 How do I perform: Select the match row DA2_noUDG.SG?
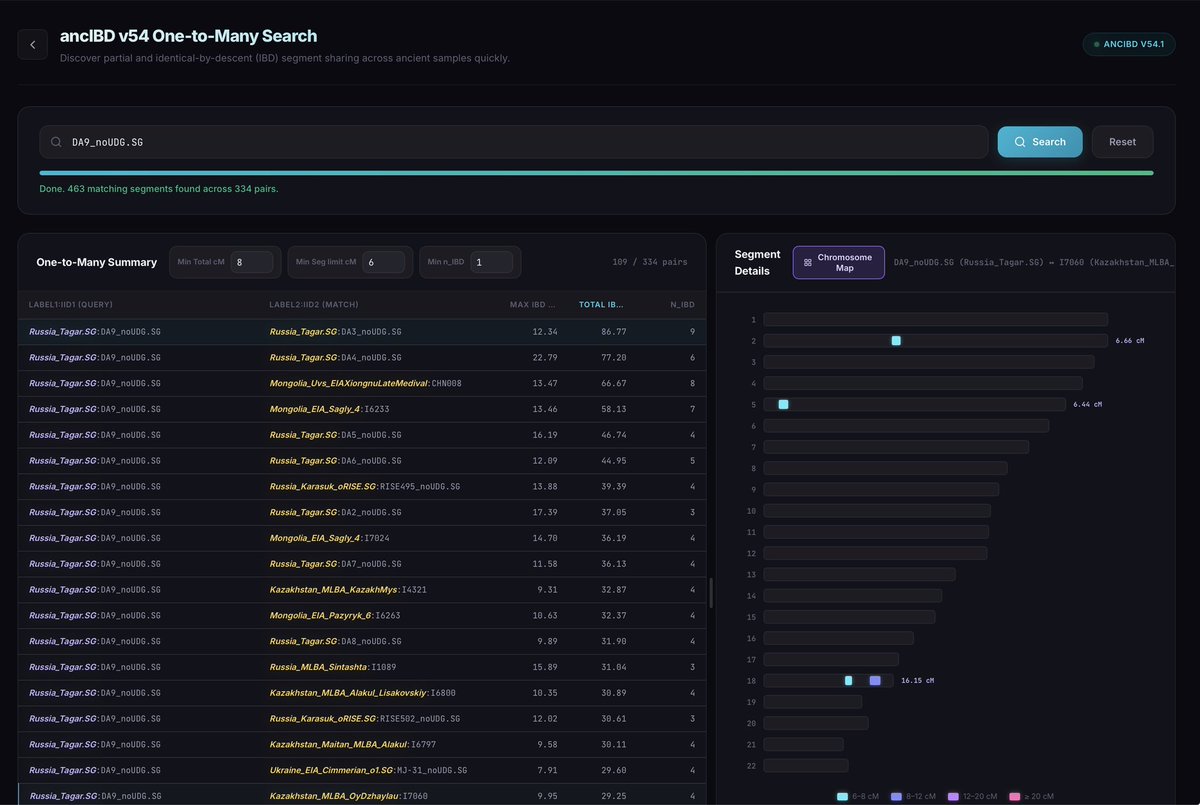point(362,512)
